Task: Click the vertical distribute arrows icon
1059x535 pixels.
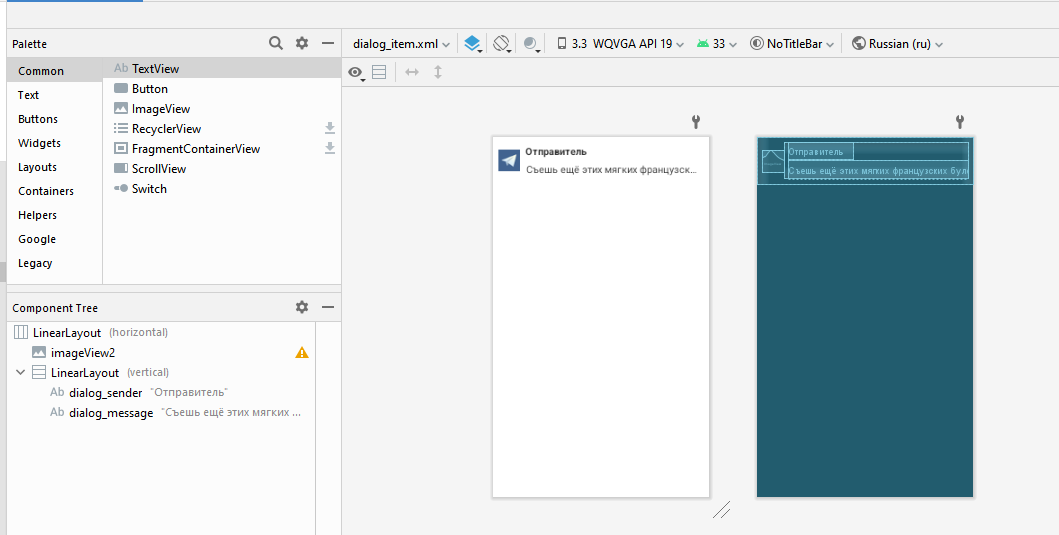Action: (x=438, y=72)
